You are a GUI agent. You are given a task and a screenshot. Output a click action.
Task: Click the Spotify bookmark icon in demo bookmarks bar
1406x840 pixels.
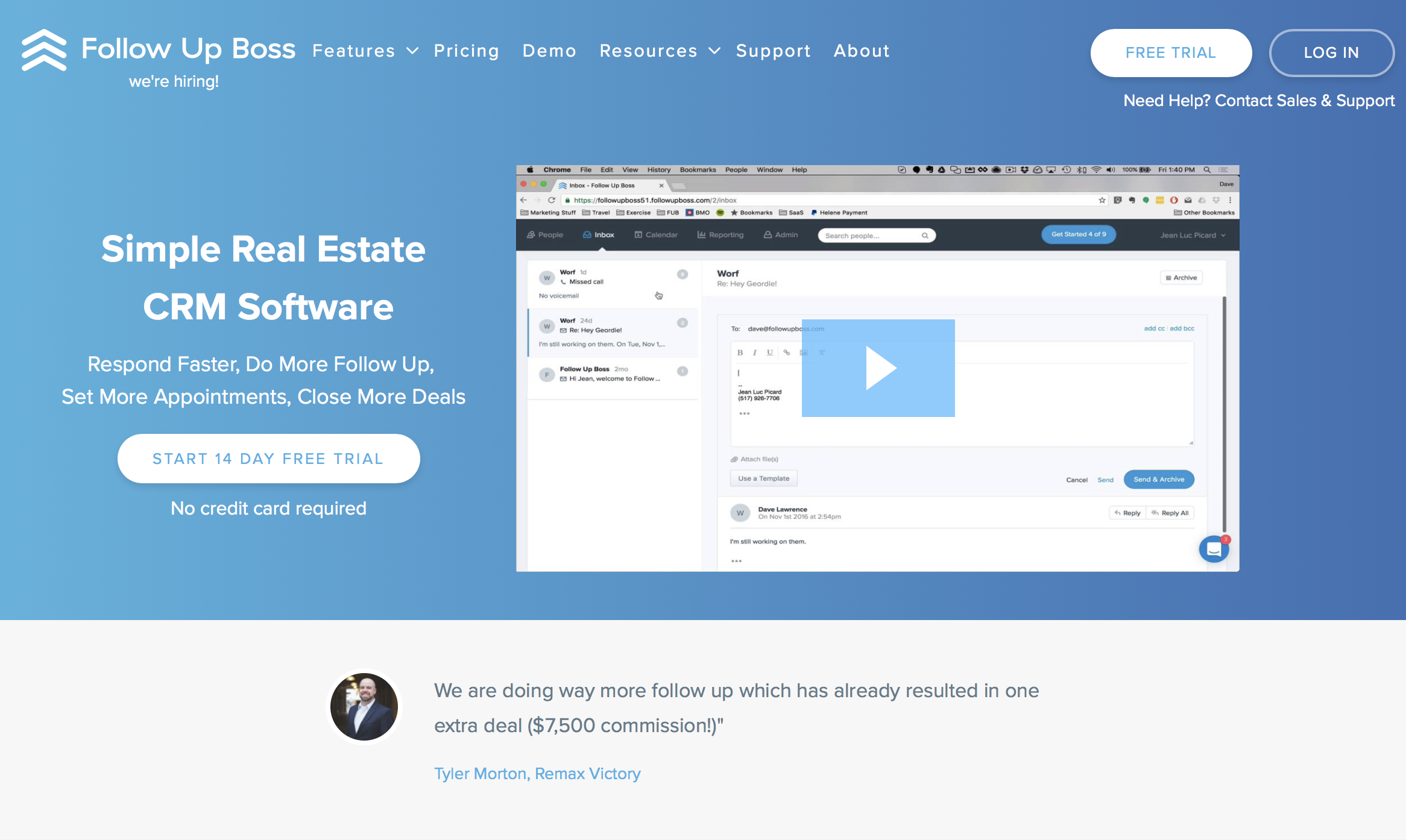pos(720,213)
